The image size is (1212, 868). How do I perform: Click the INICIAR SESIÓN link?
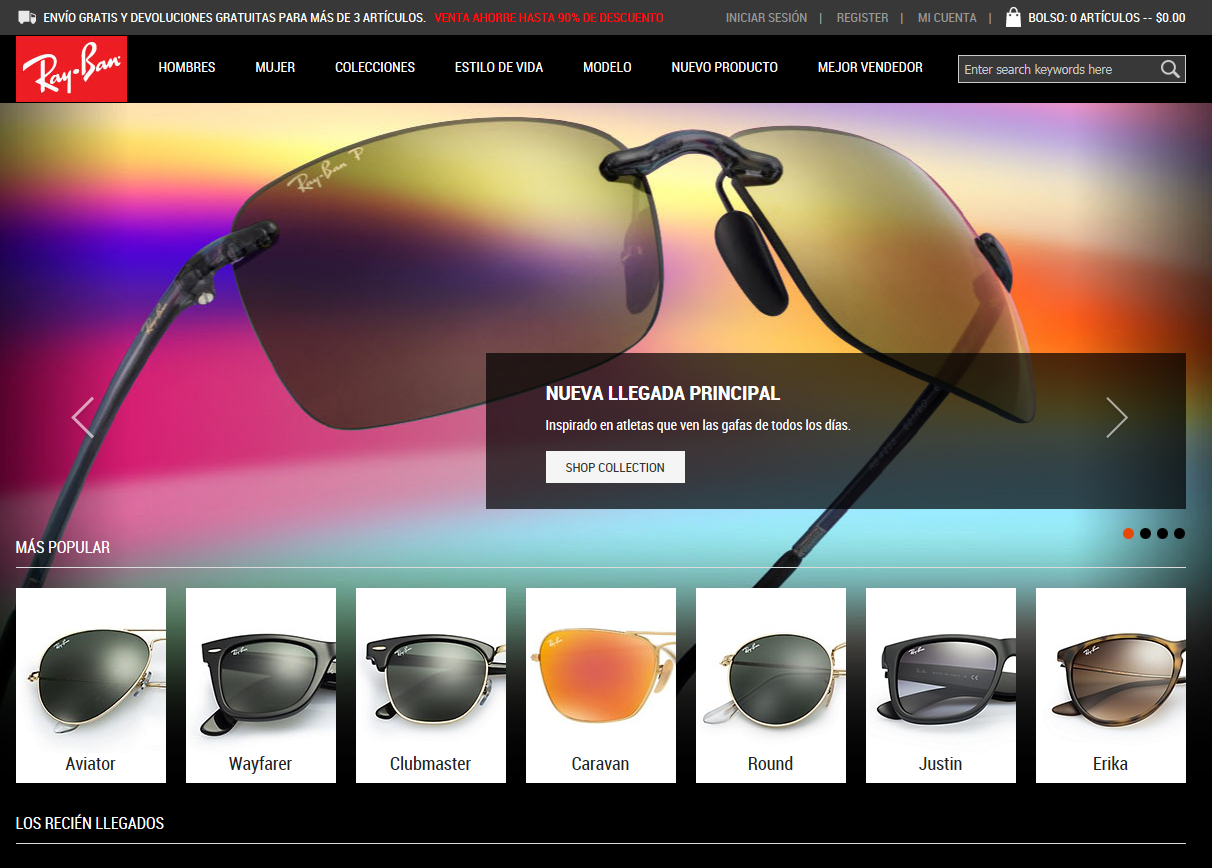pos(766,18)
